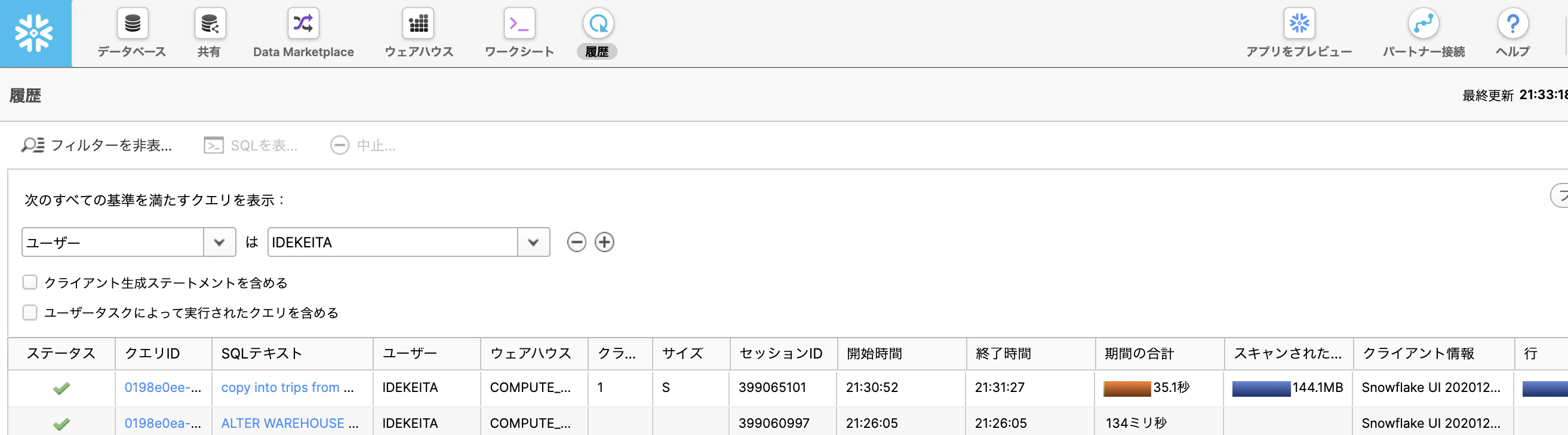
Task: Click the 134ミリ秒 duration cell
Action: (x=1136, y=423)
